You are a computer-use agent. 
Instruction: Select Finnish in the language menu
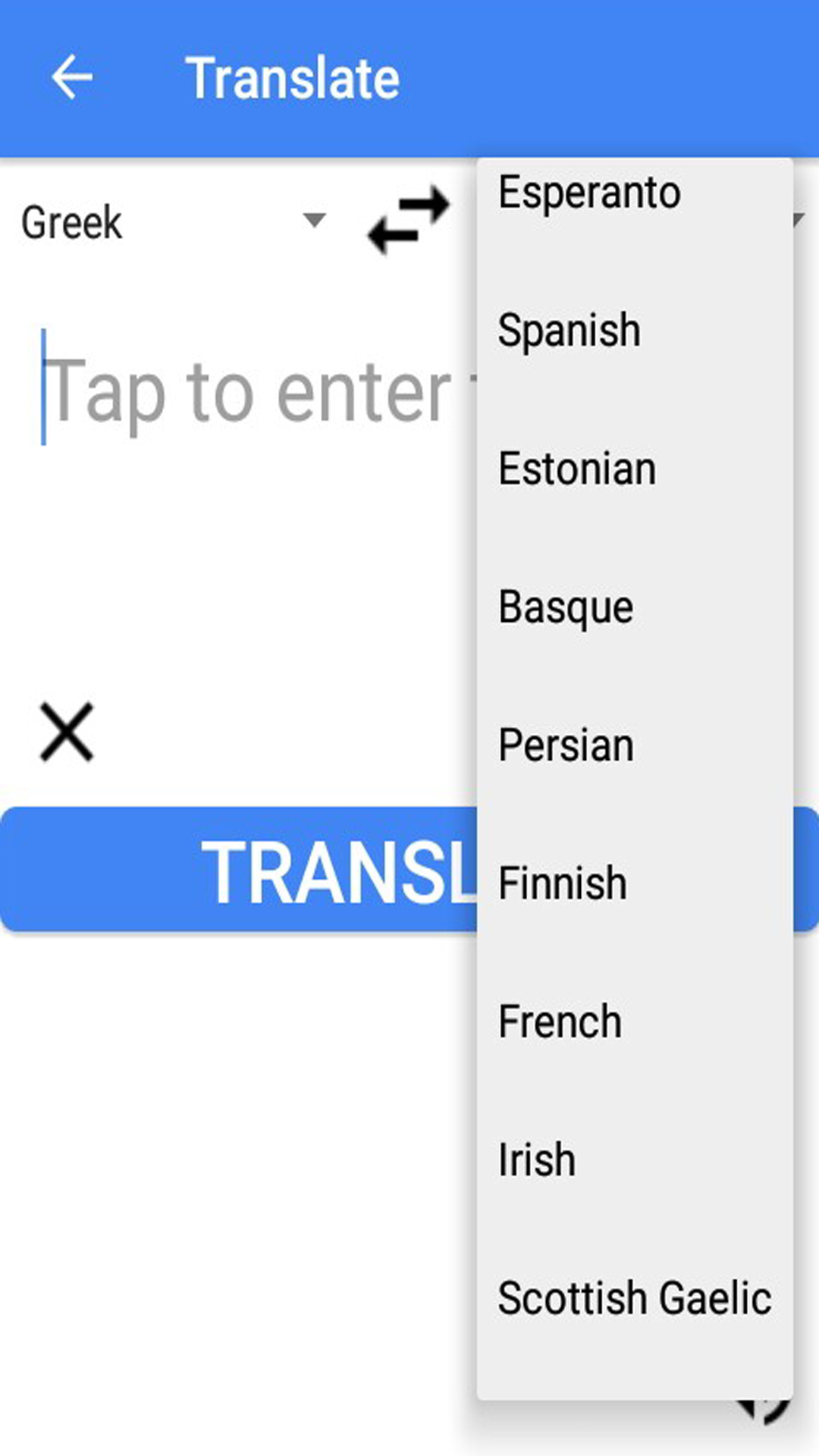[563, 883]
